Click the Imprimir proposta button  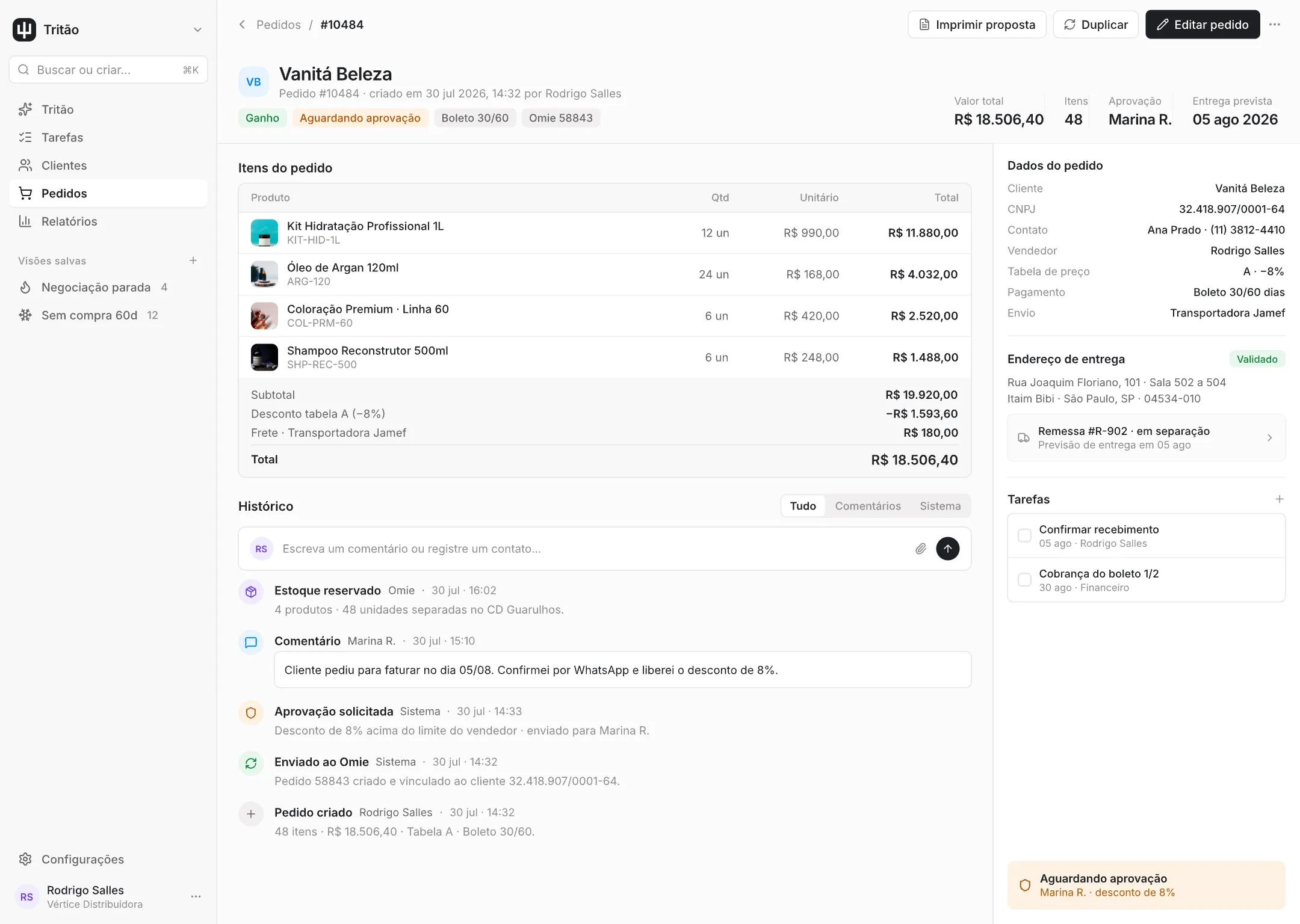click(x=977, y=25)
